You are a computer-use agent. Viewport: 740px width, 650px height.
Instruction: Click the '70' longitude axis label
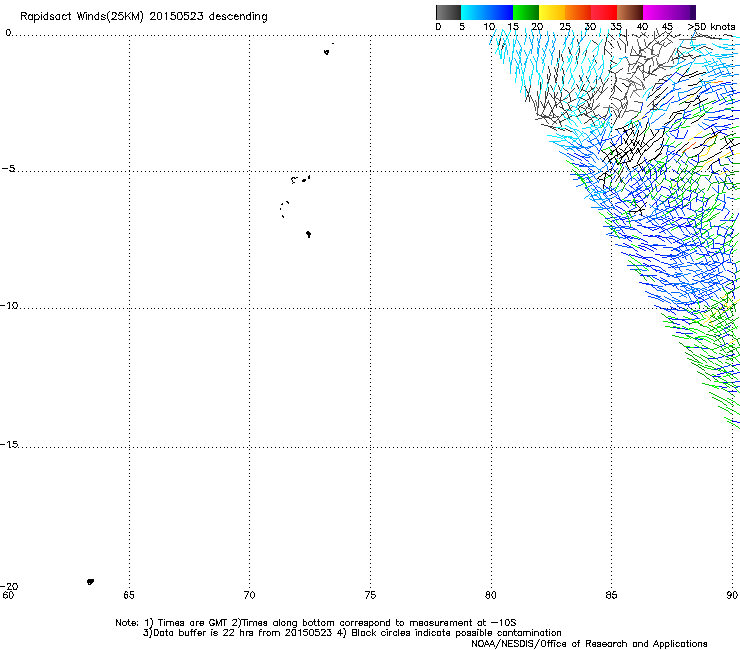click(249, 595)
